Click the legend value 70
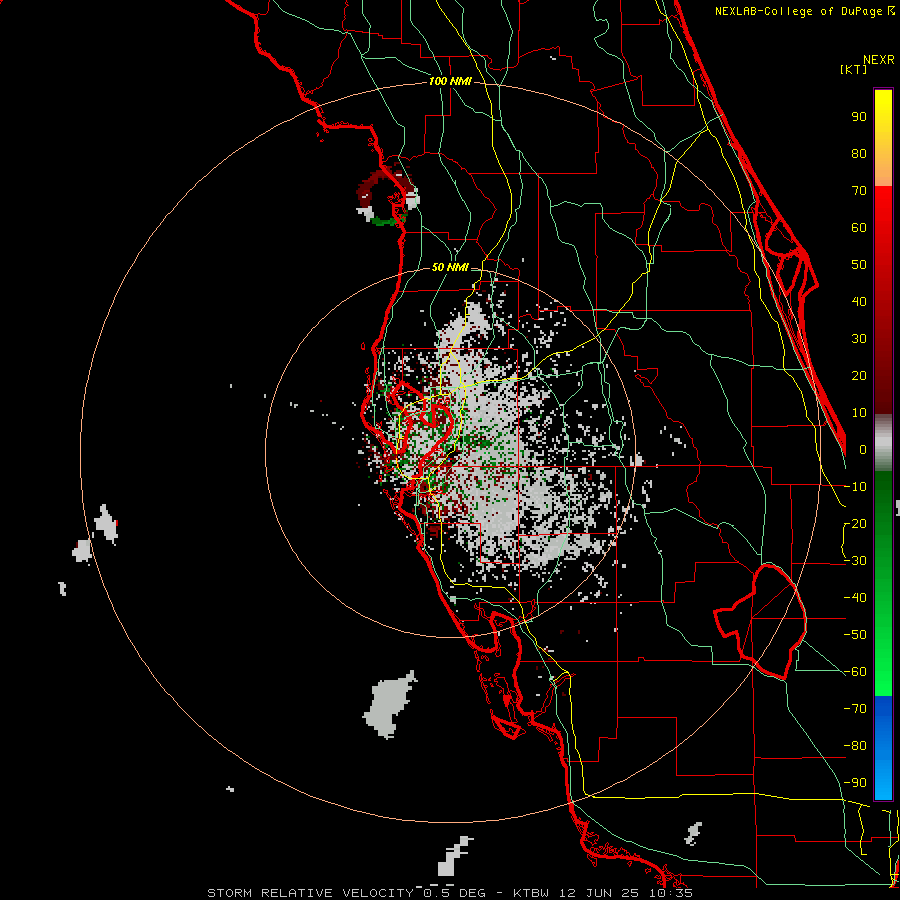 pos(859,191)
